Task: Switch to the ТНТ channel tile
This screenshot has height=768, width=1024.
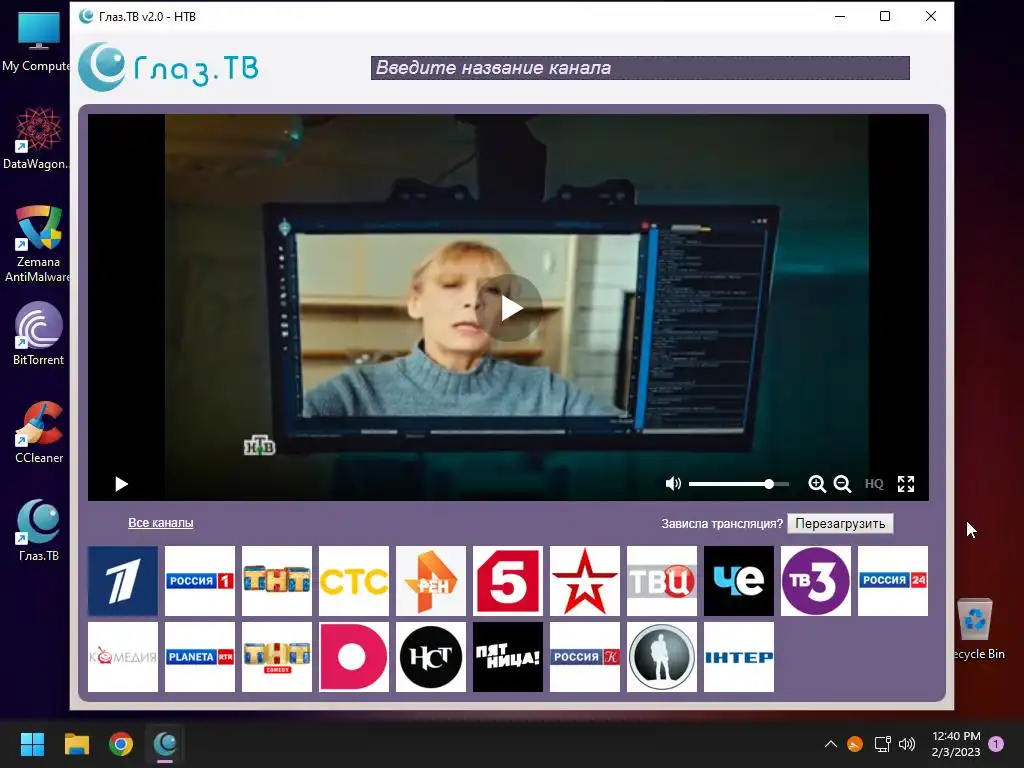Action: click(x=277, y=581)
